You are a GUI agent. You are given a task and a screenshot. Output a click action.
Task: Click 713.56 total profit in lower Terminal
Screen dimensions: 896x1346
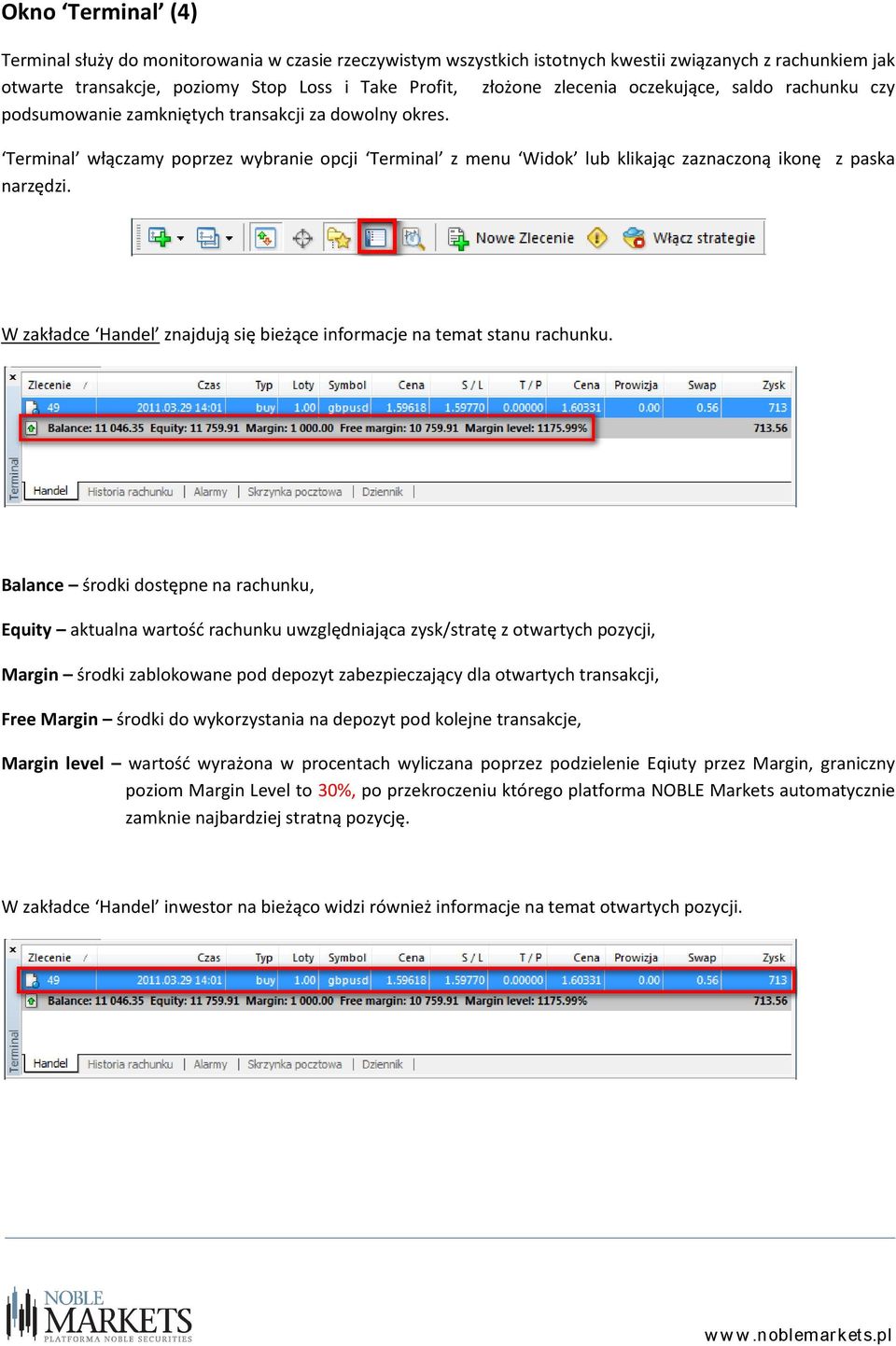pyautogui.click(x=771, y=1002)
